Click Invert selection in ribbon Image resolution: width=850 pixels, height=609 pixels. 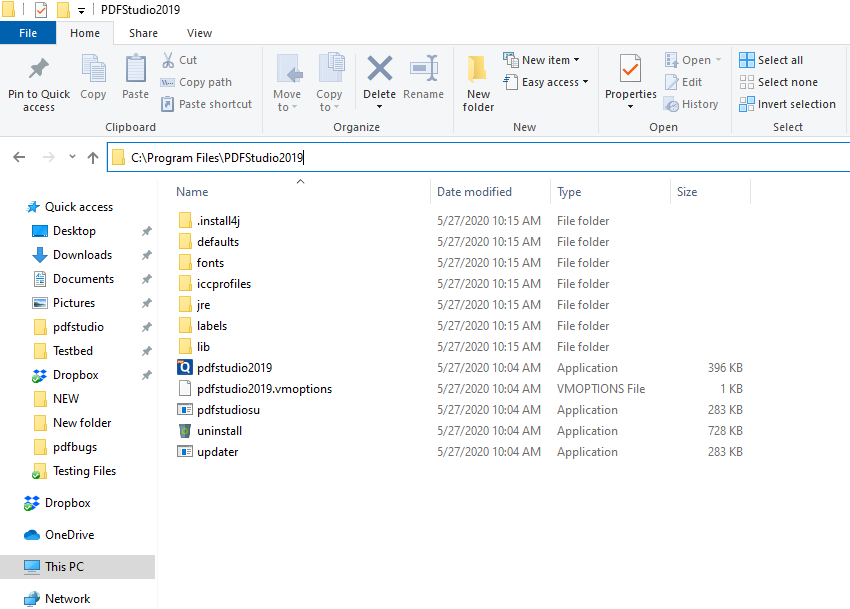point(787,104)
